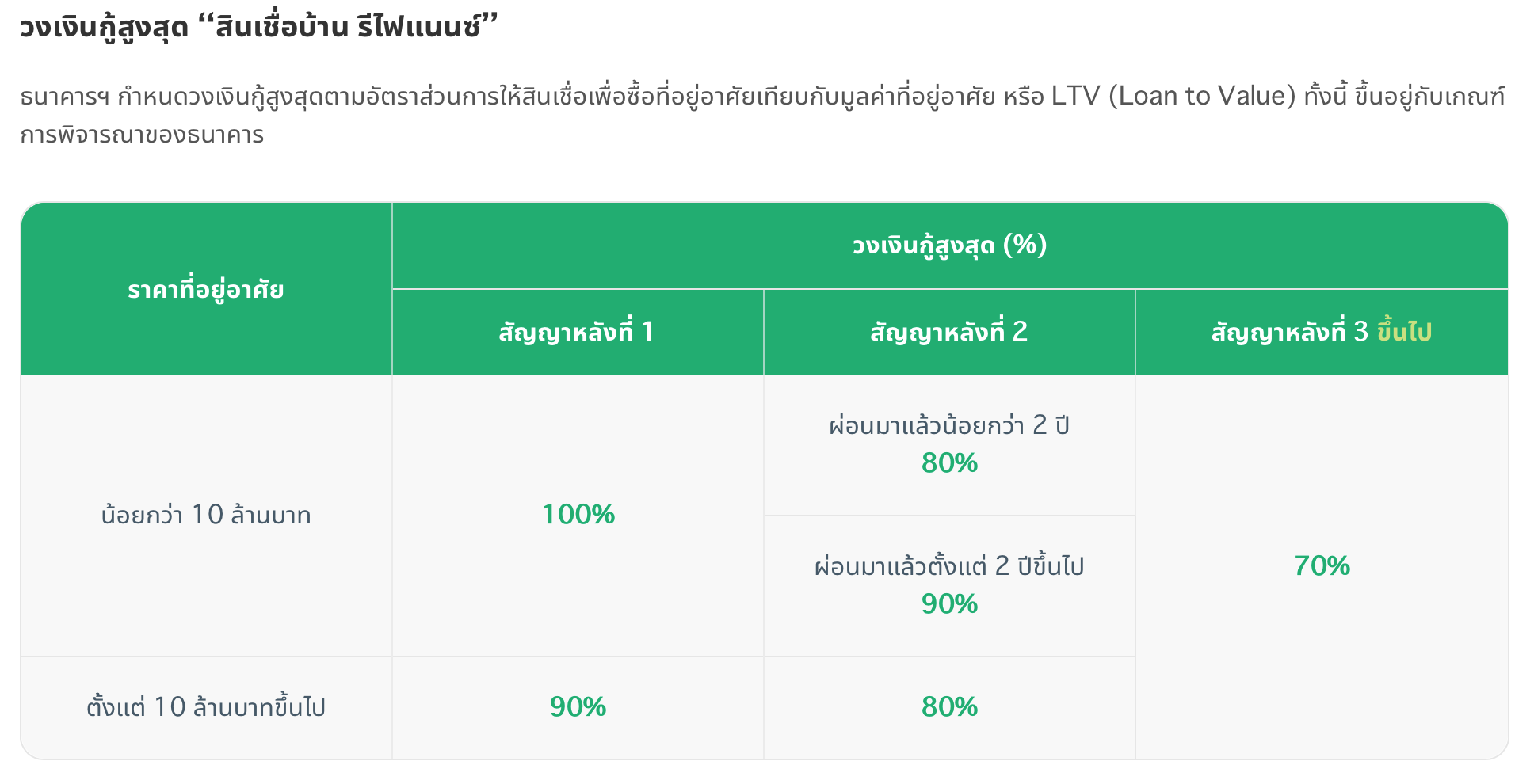Click the 90% under ผ่อนมาแล้วตั้งแต่ 2 ปีขึ้นไป
Image resolution: width=1534 pixels, height=784 pixels.
pyautogui.click(x=949, y=604)
